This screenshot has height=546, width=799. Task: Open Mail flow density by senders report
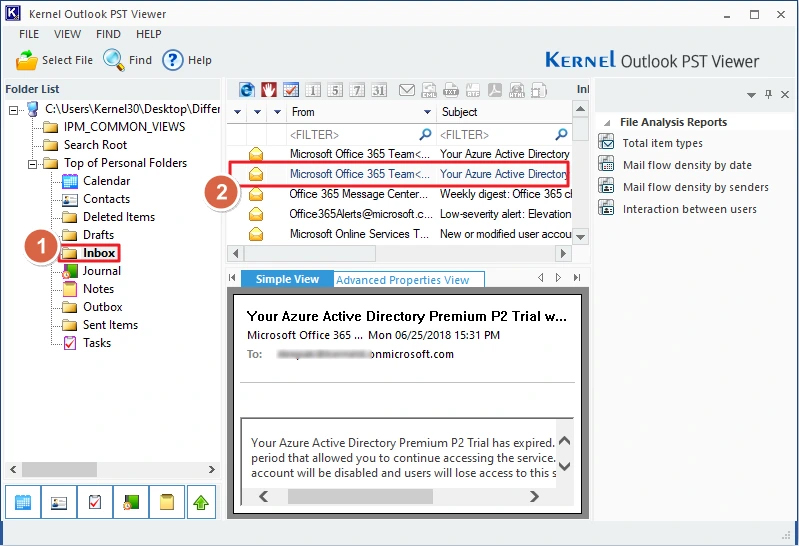click(x=695, y=187)
